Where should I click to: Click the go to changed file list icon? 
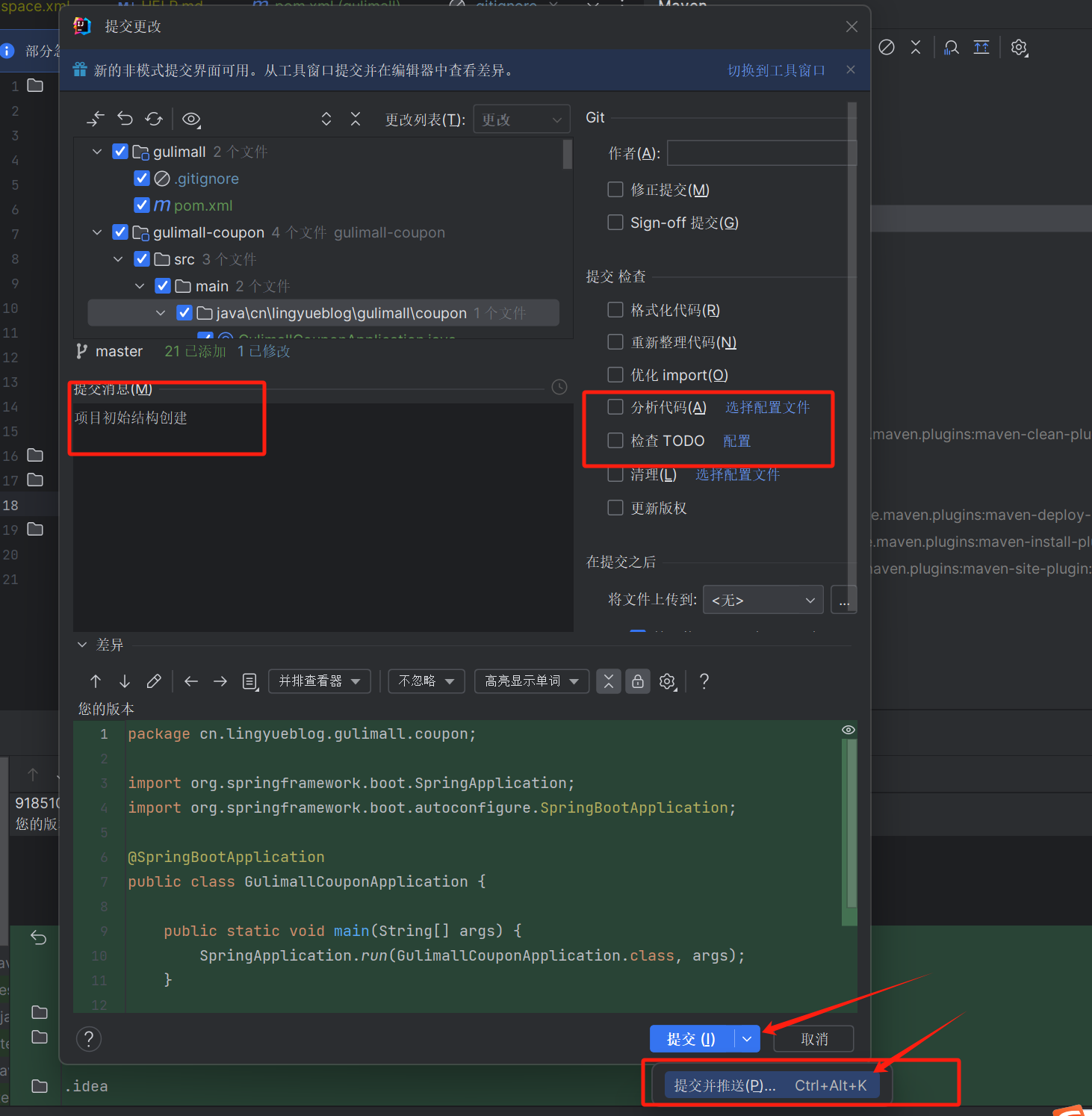(250, 681)
